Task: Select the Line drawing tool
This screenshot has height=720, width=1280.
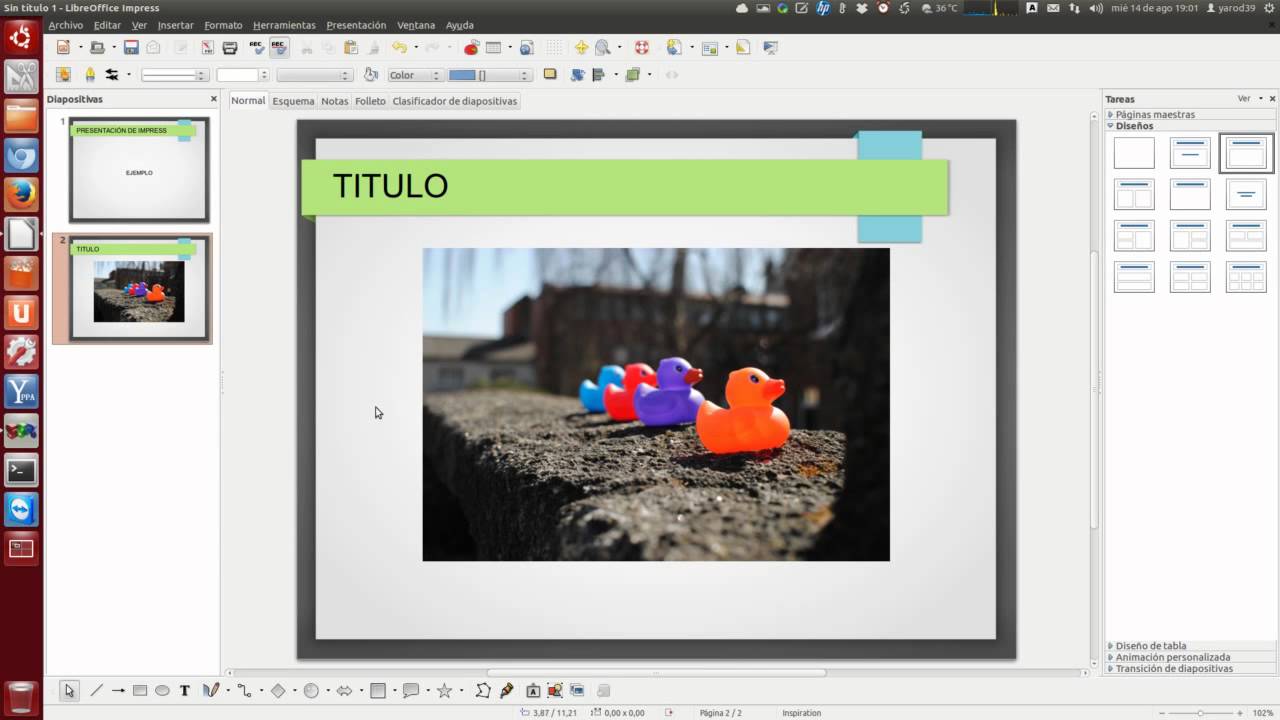Action: click(96, 690)
